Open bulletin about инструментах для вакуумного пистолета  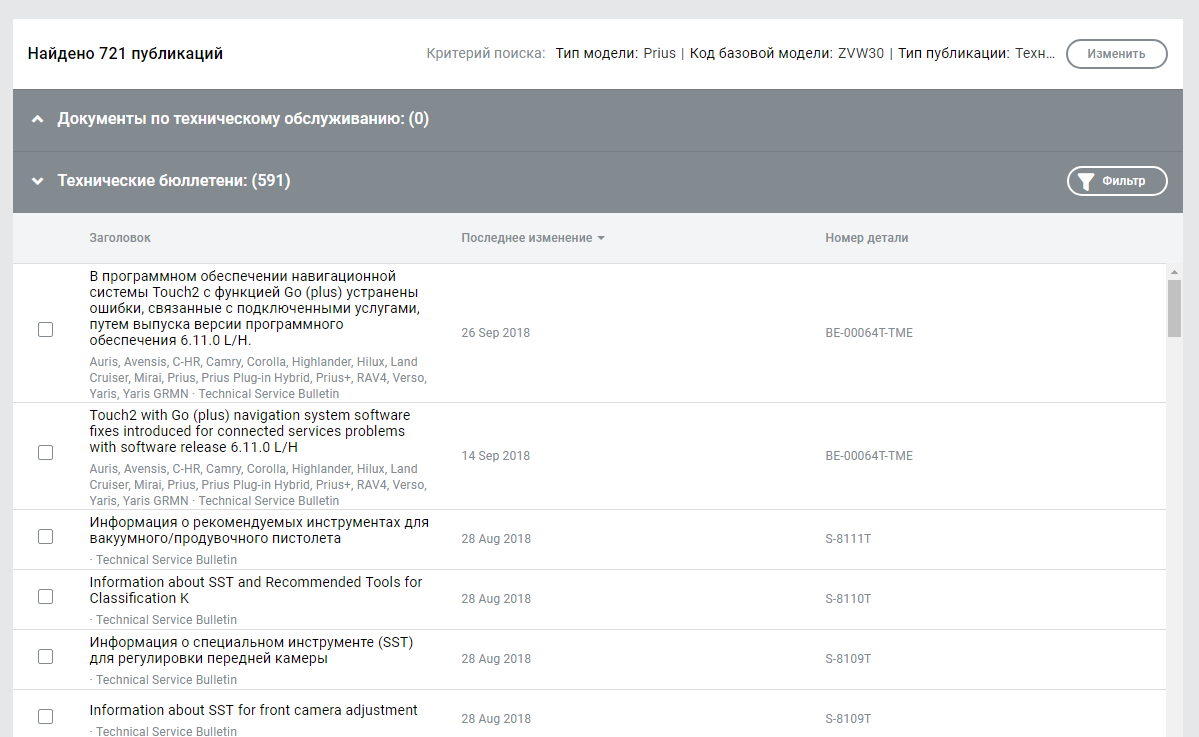(x=258, y=530)
